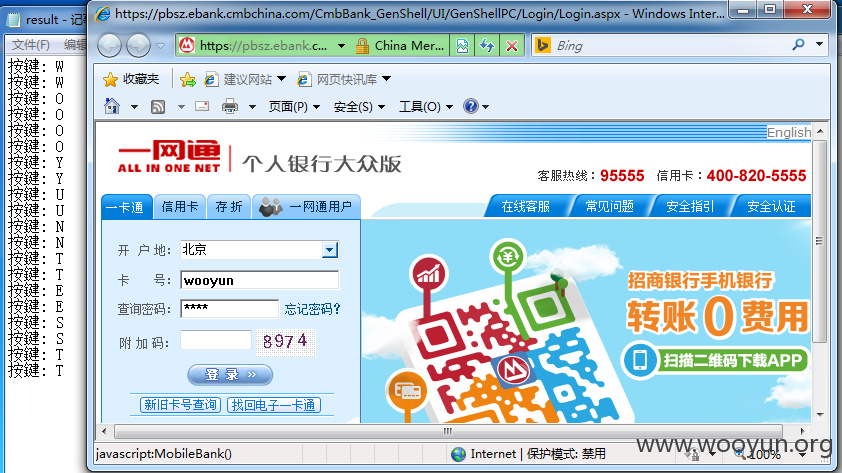This screenshot has width=842, height=473.
Task: Select the 存折 login tab
Action: click(x=229, y=207)
